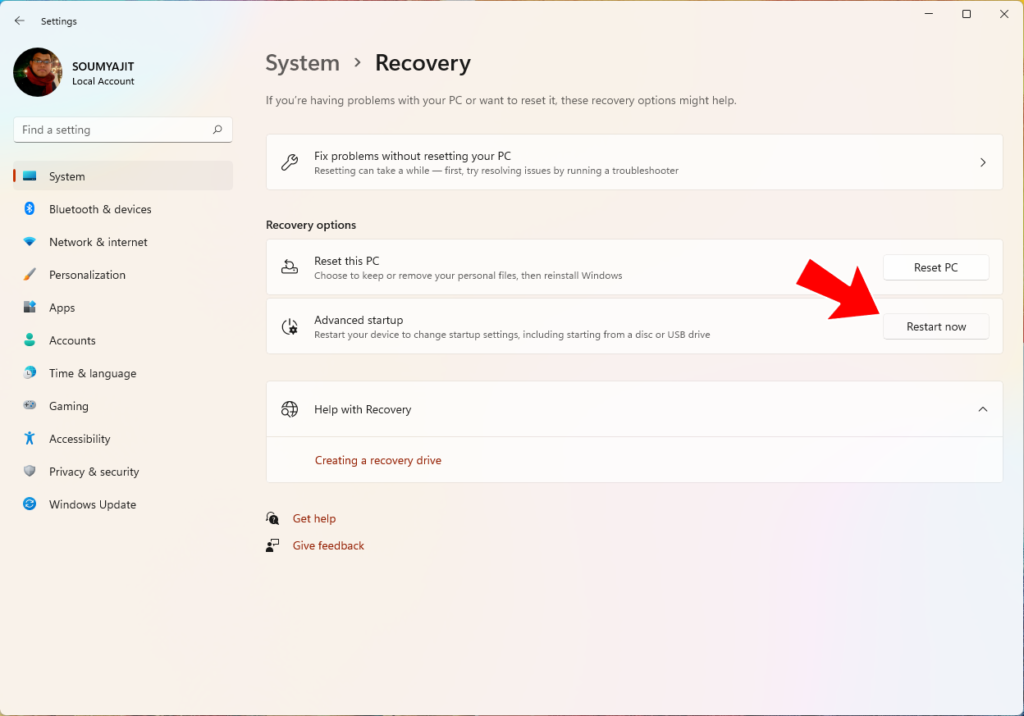Screen dimensions: 1024x716
Task: Open Accounts settings page
Action: (x=123, y=340)
